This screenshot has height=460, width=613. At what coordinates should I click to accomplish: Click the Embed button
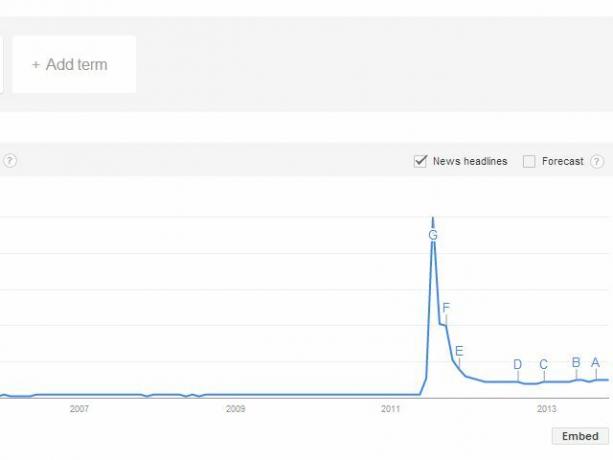coord(580,436)
